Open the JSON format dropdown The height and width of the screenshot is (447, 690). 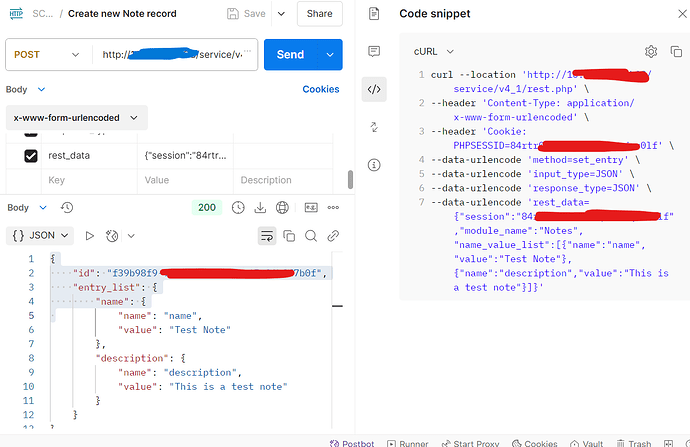pos(40,236)
